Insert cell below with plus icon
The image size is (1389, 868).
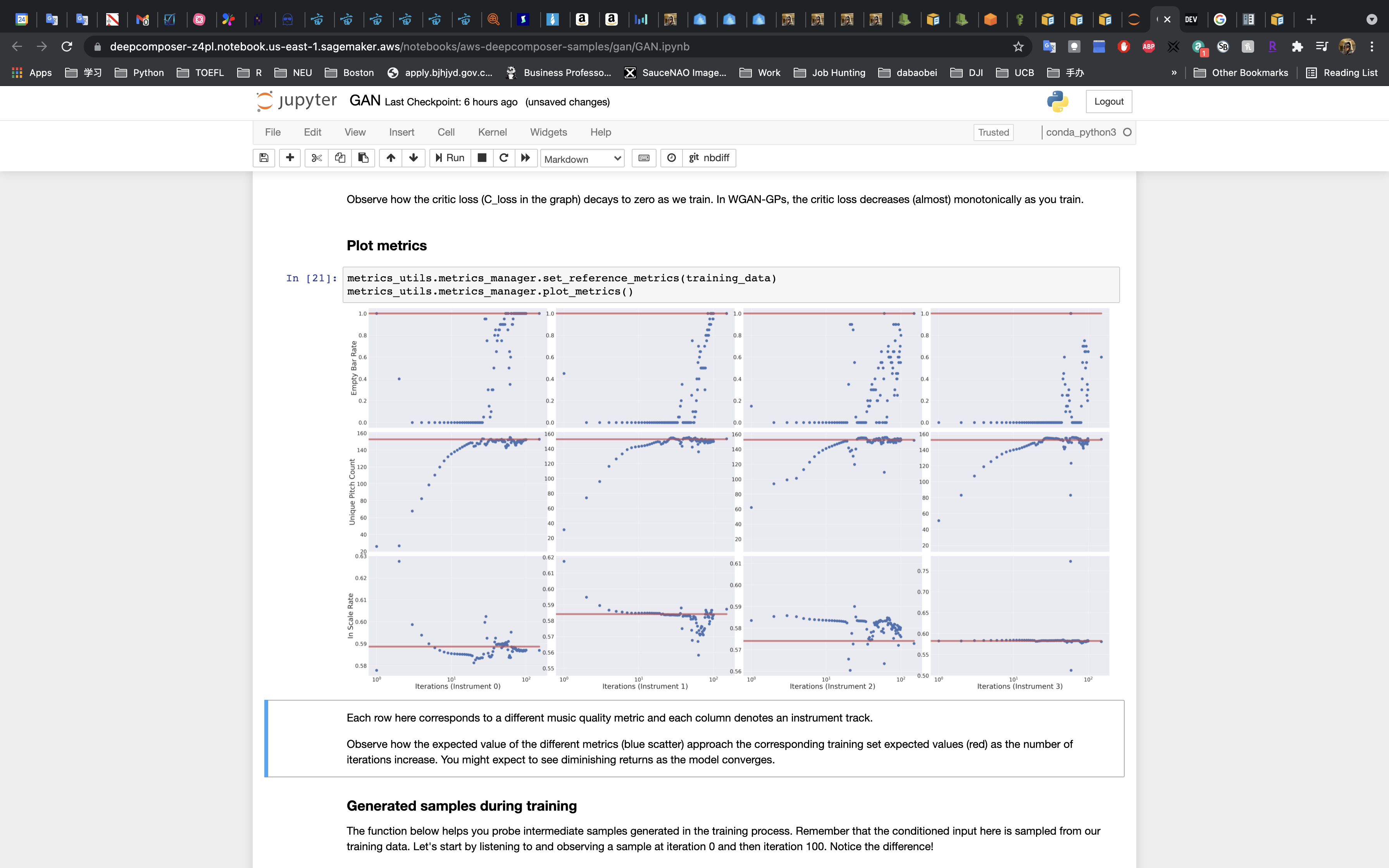point(290,158)
